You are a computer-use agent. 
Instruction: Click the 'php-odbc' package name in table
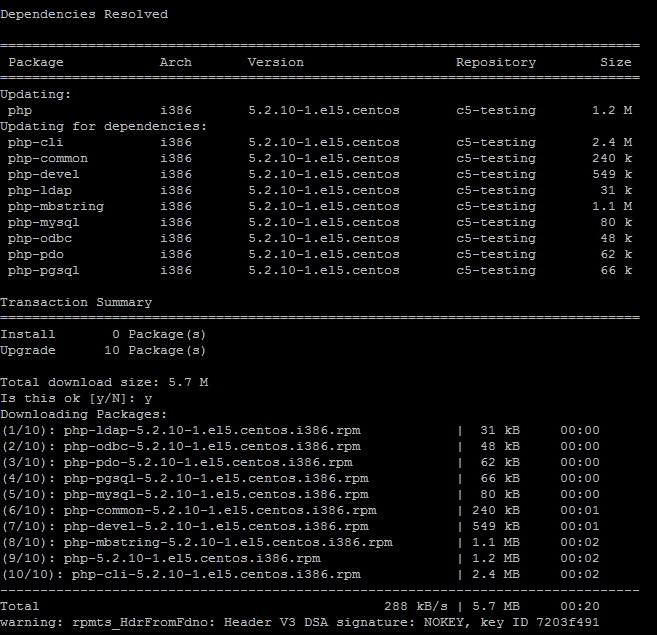point(40,238)
